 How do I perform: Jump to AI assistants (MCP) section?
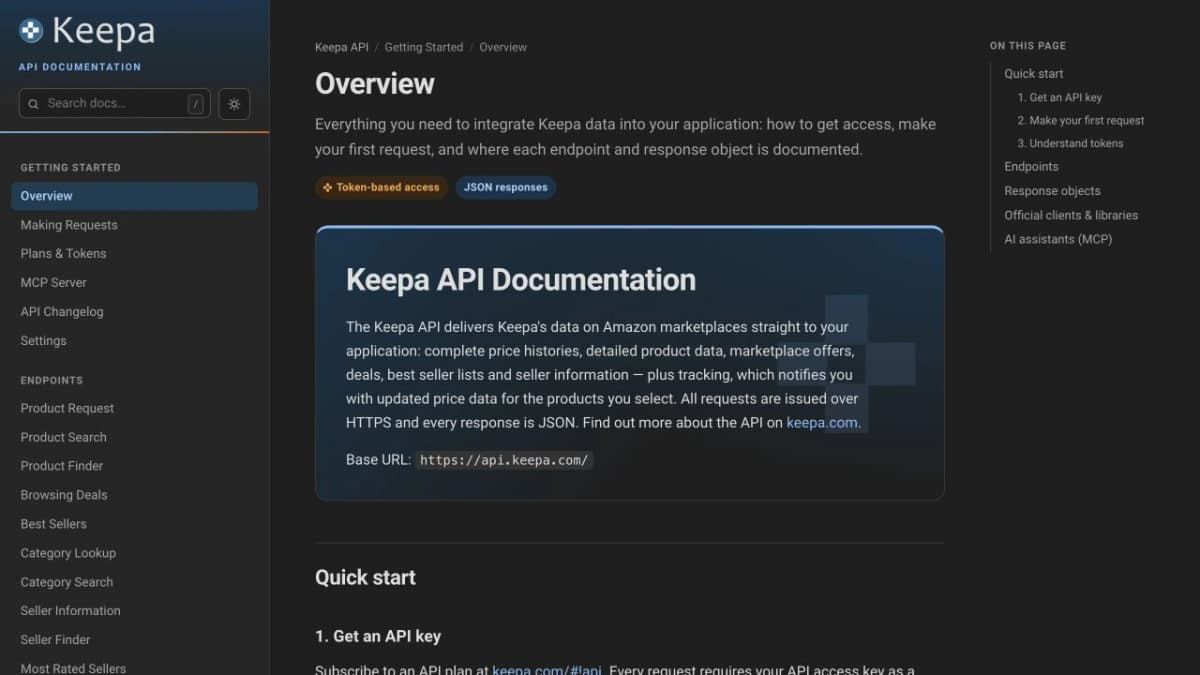pos(1058,239)
